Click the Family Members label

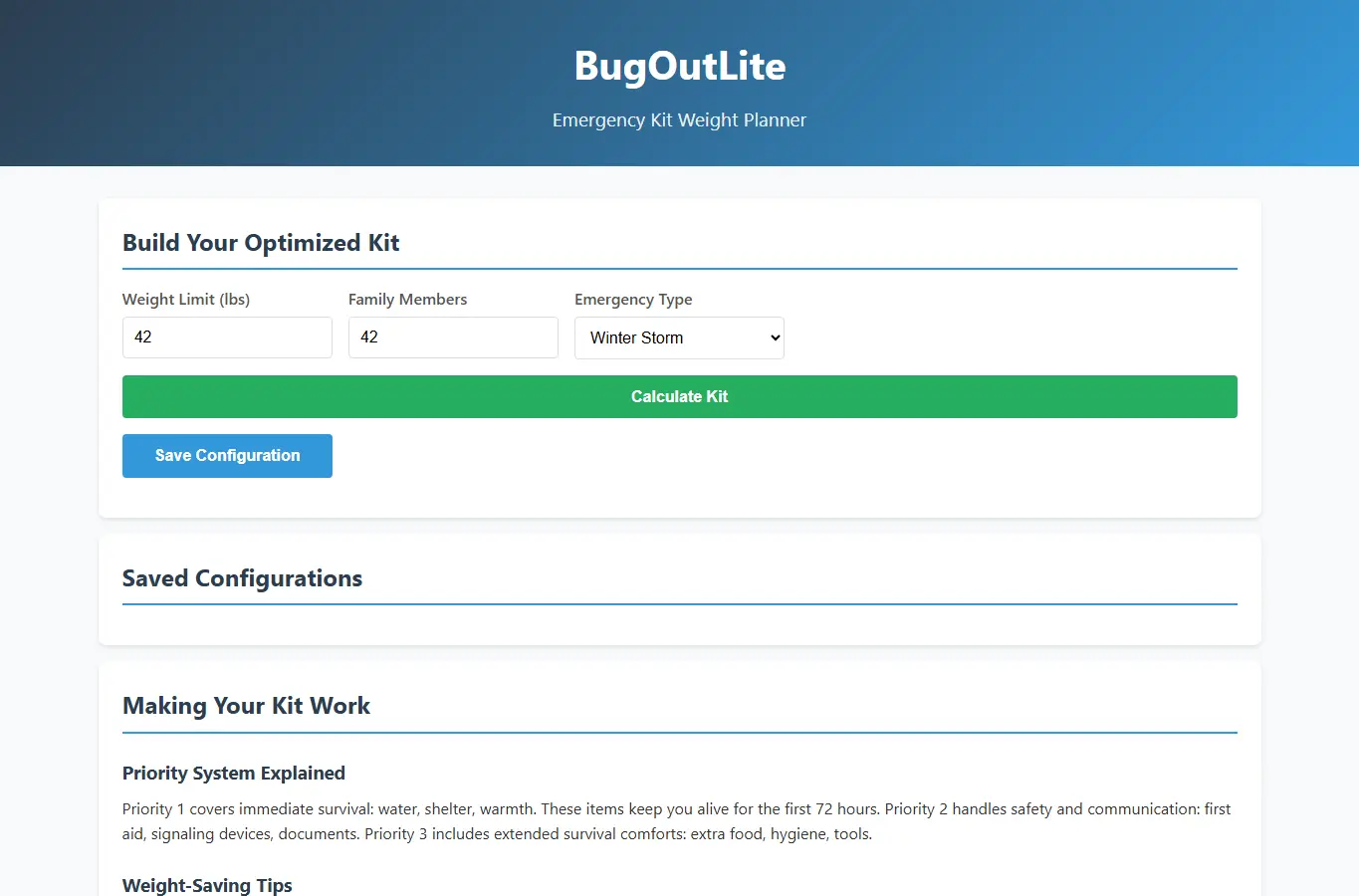(x=407, y=300)
